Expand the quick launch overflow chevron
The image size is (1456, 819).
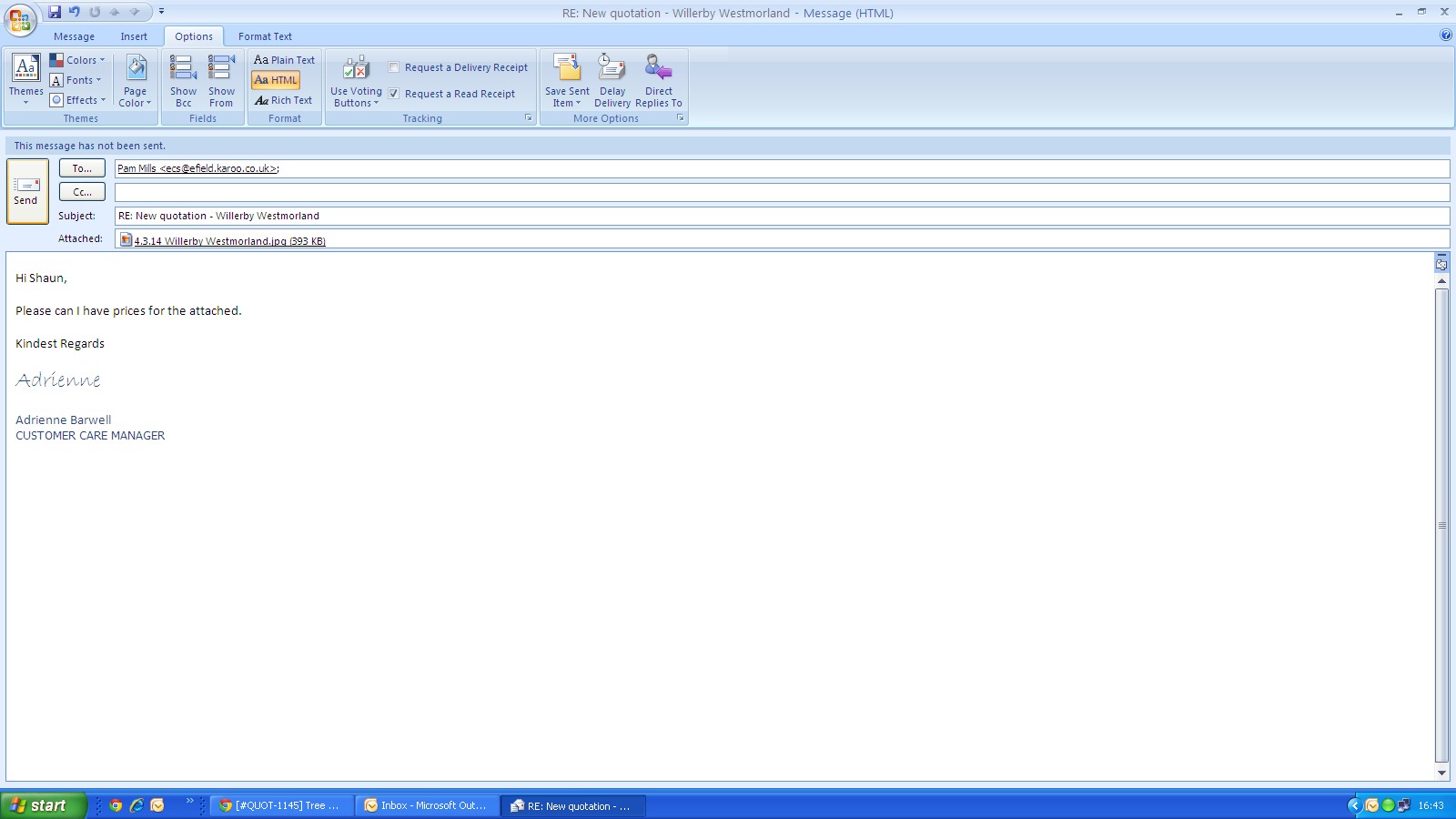189,802
